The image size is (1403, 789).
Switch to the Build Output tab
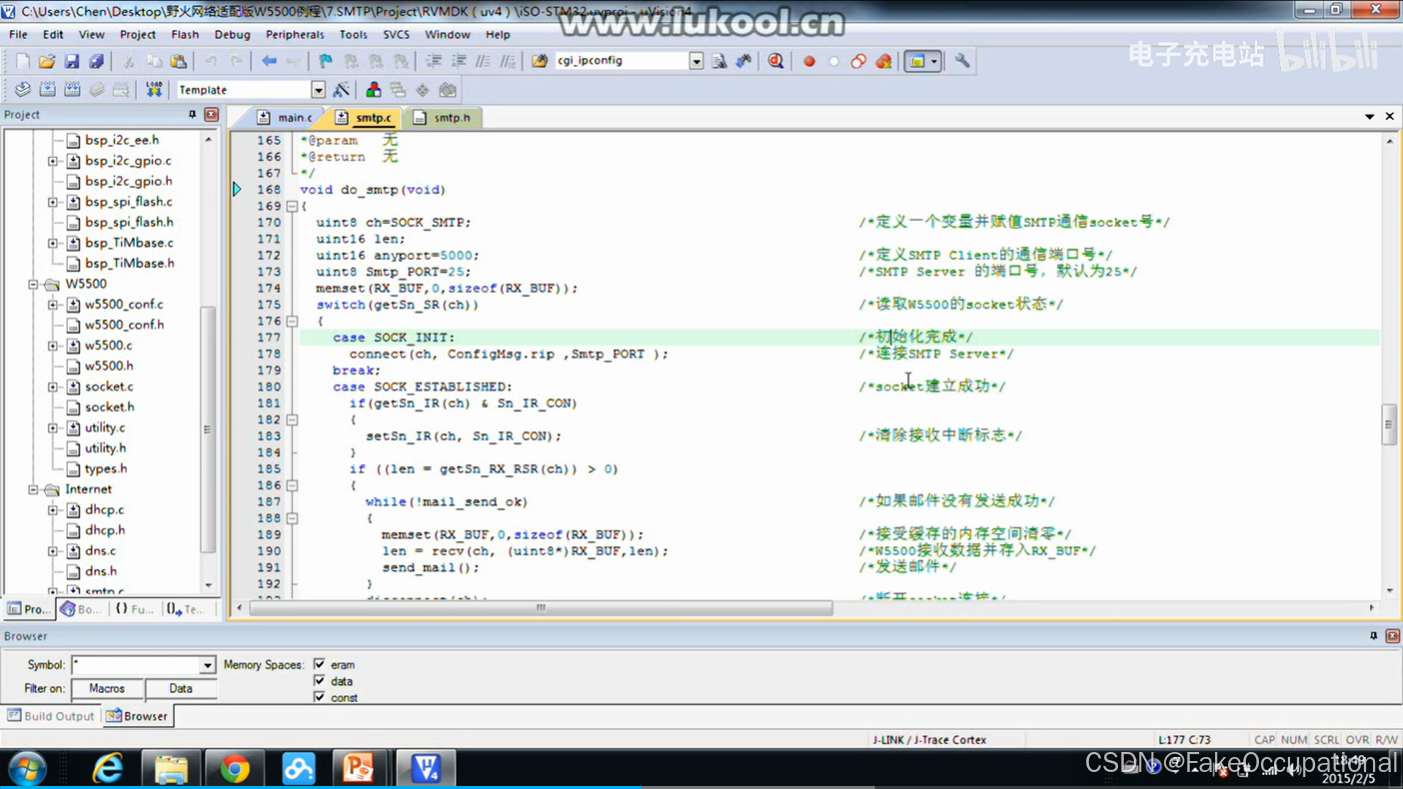(x=50, y=716)
